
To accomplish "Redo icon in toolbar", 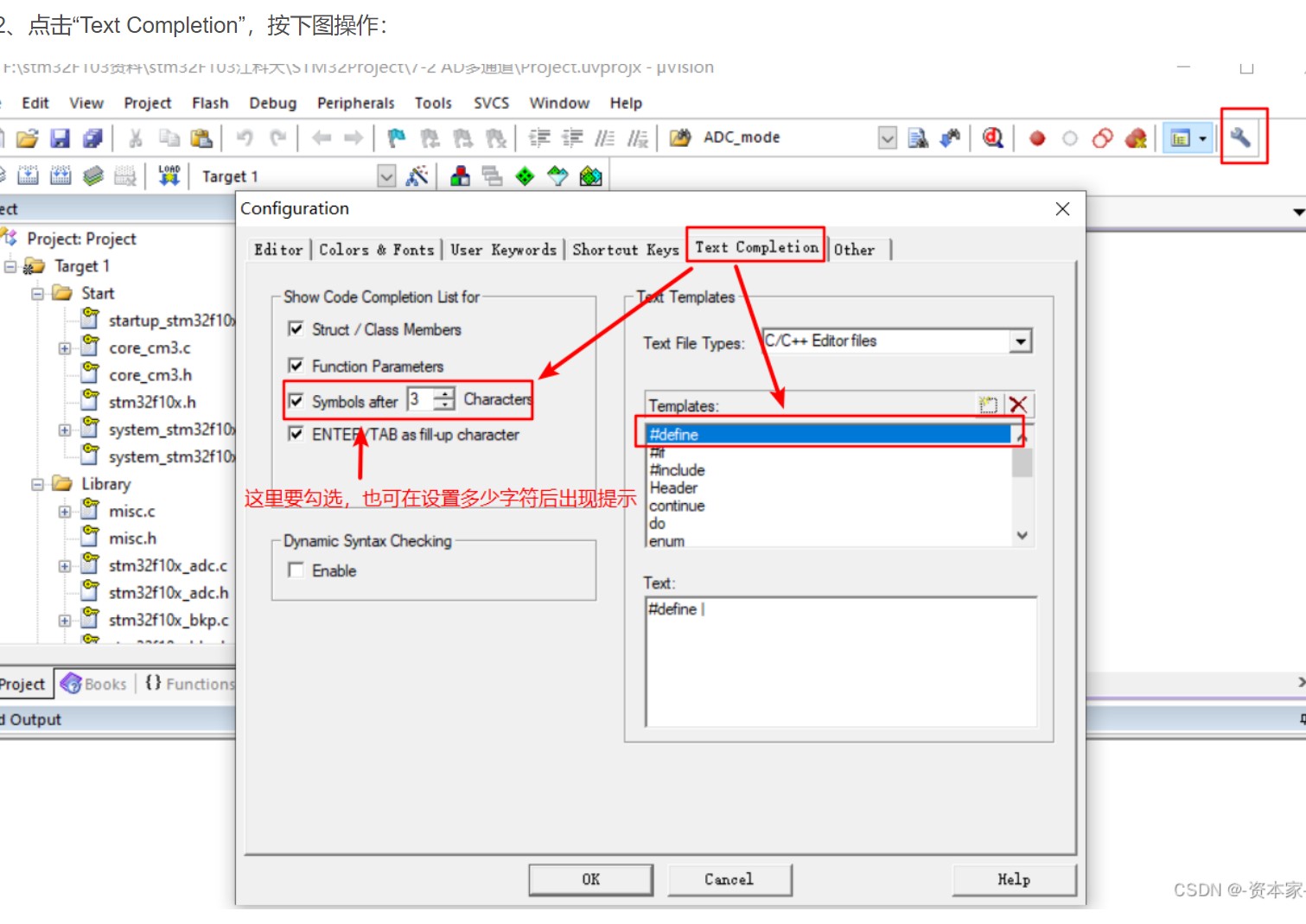I will pos(277,138).
